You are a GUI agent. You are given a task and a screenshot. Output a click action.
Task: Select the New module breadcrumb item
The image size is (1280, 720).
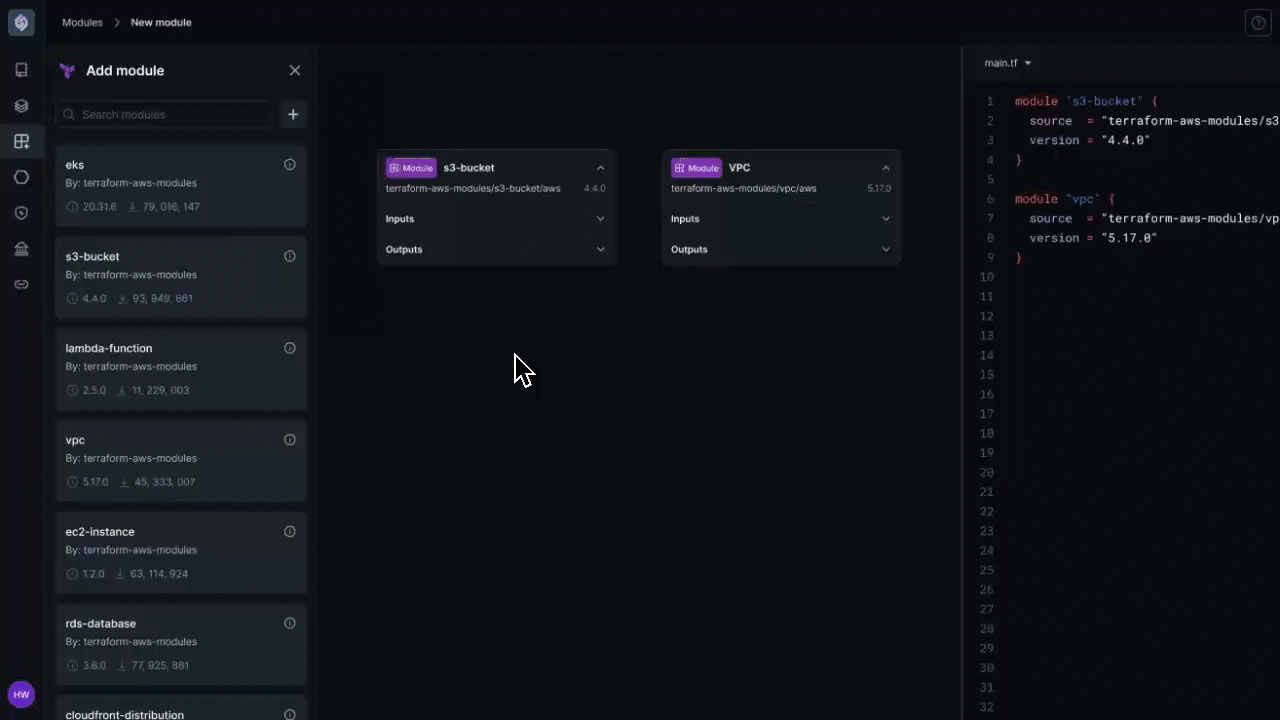pos(160,22)
